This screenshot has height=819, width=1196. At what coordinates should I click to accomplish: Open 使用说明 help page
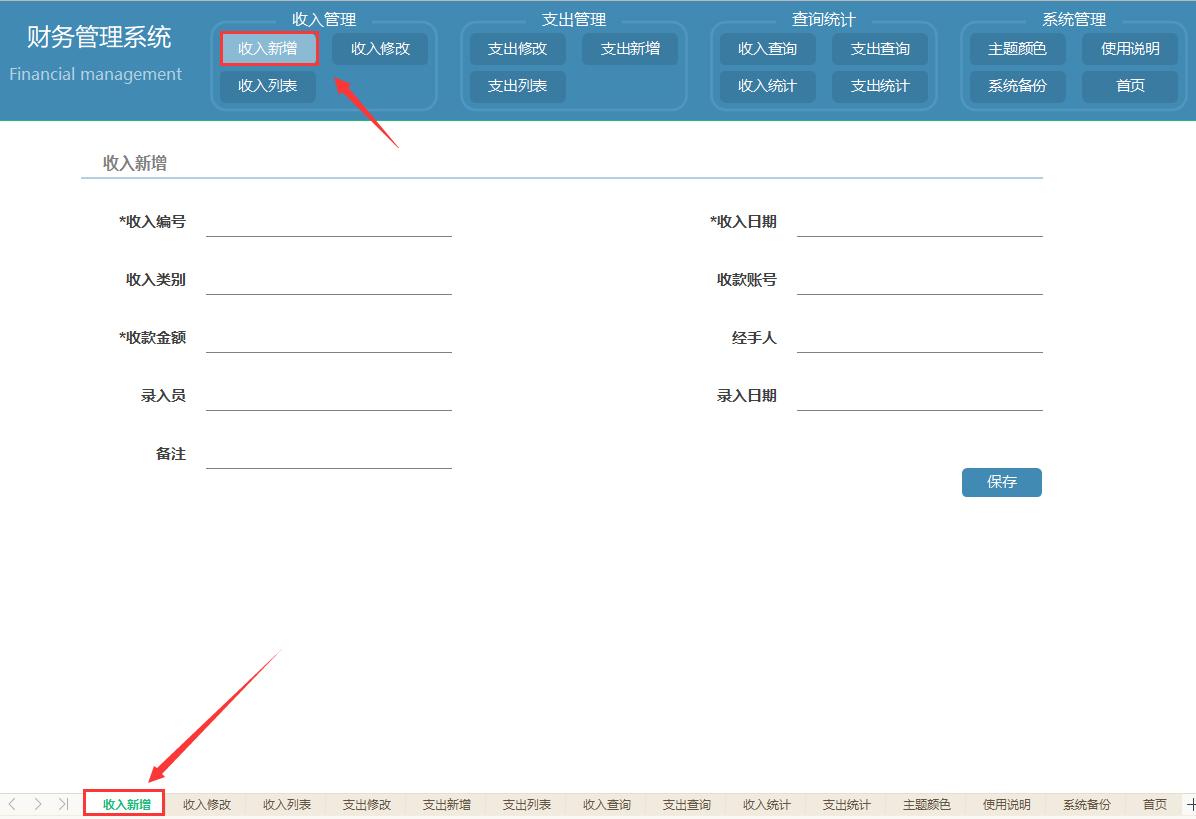pyautogui.click(x=1130, y=48)
